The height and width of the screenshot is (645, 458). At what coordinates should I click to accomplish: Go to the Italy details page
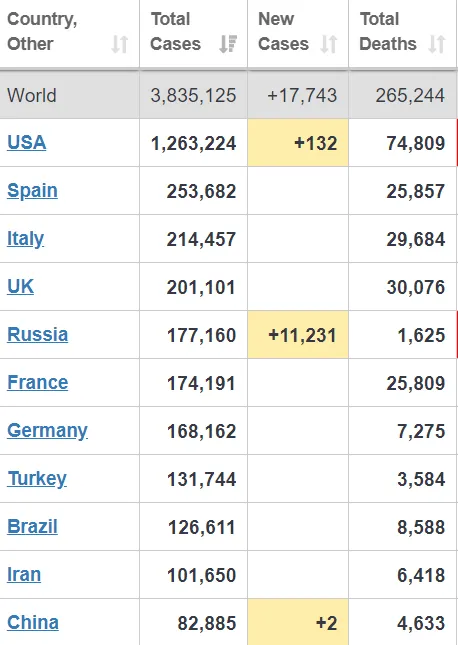(x=26, y=239)
